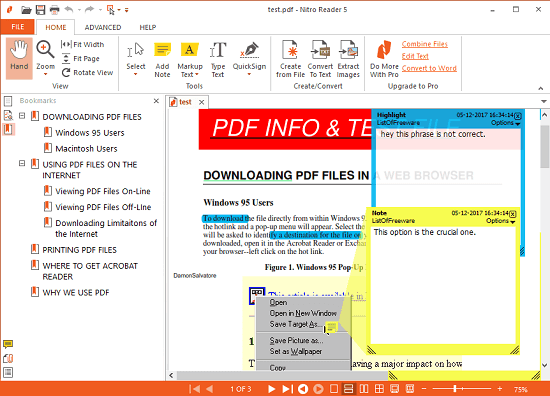Switch to facing pages view
This screenshot has height=396, width=550.
(x=364, y=389)
